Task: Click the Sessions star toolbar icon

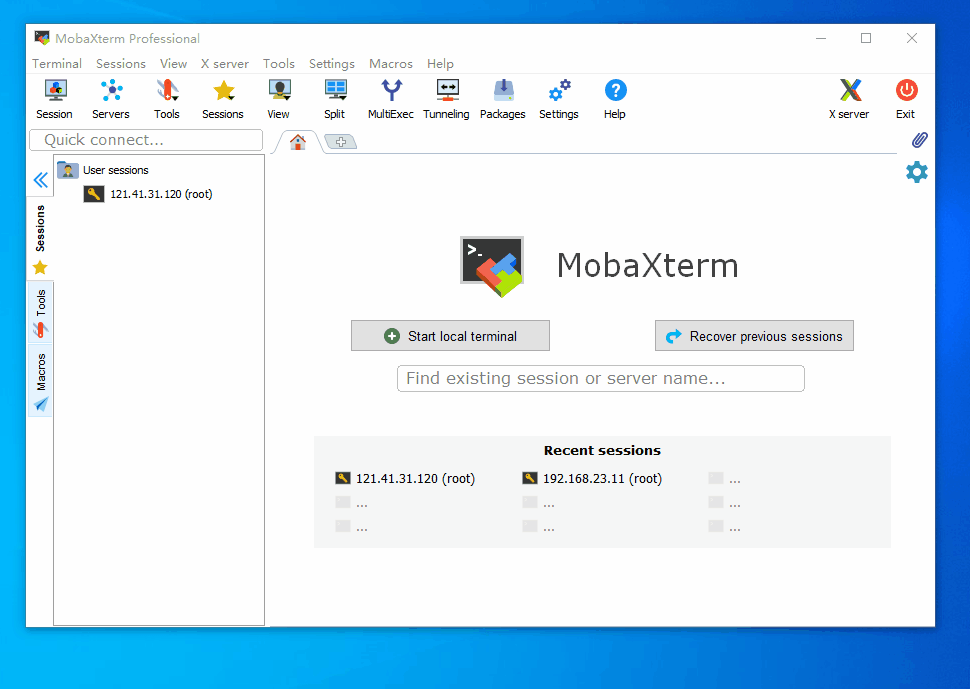Action: click(x=223, y=99)
